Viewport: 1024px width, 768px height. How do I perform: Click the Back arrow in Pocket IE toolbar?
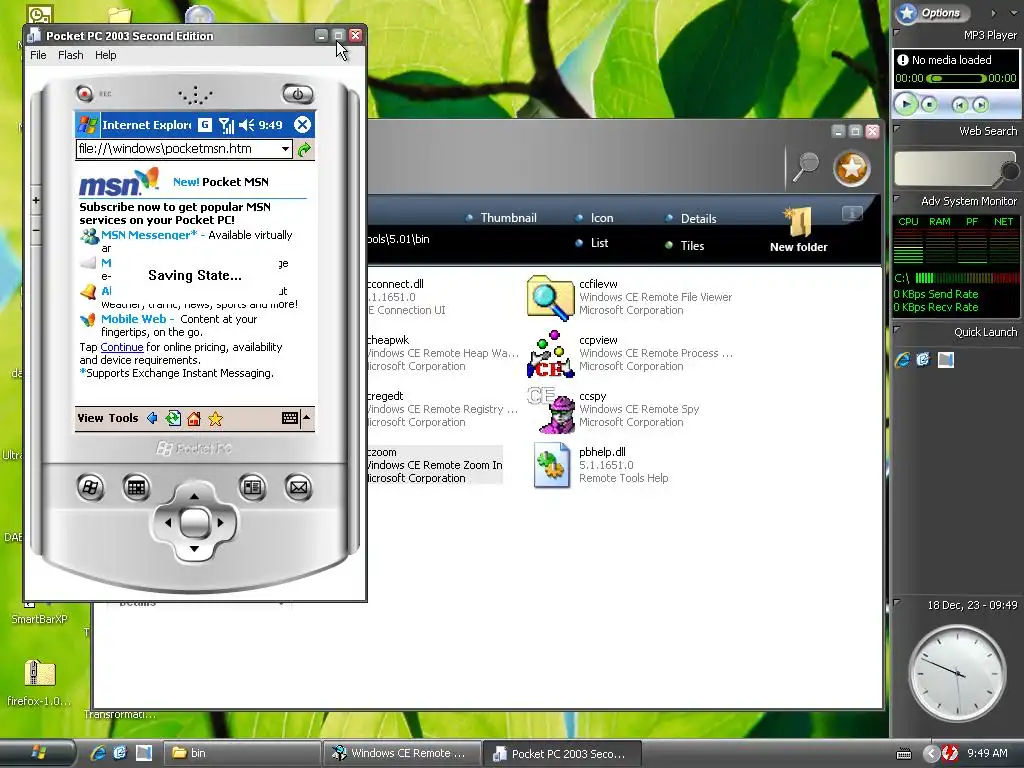tap(152, 418)
